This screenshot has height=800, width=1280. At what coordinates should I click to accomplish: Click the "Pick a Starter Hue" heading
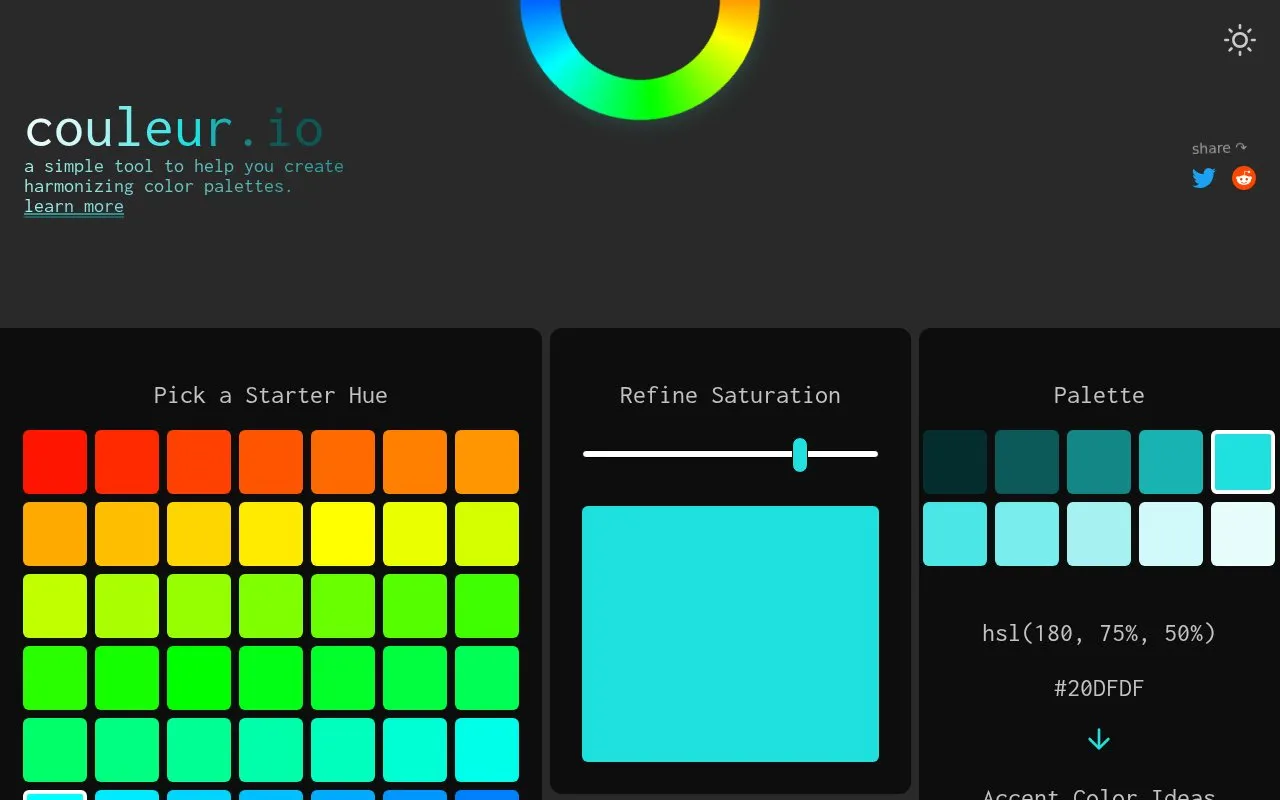(x=271, y=395)
